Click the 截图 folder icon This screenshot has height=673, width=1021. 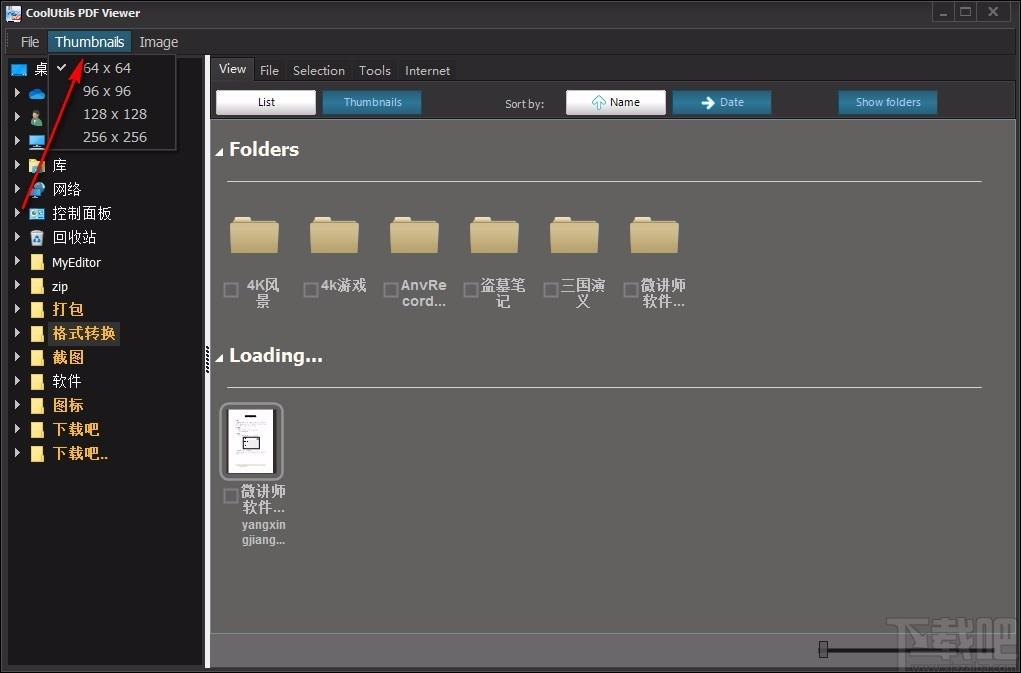pyautogui.click(x=38, y=358)
